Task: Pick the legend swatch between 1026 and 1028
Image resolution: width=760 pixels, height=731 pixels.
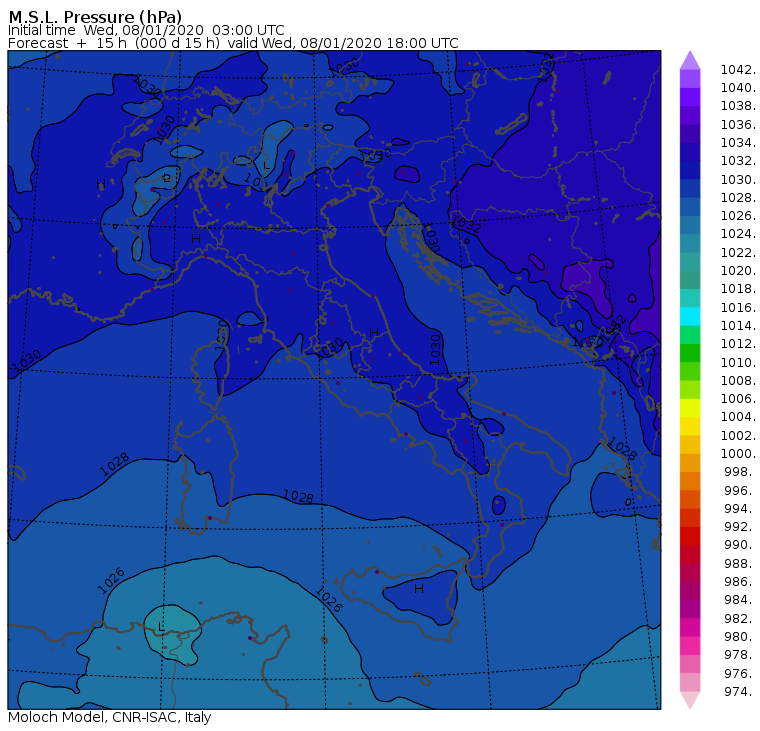Action: point(690,207)
